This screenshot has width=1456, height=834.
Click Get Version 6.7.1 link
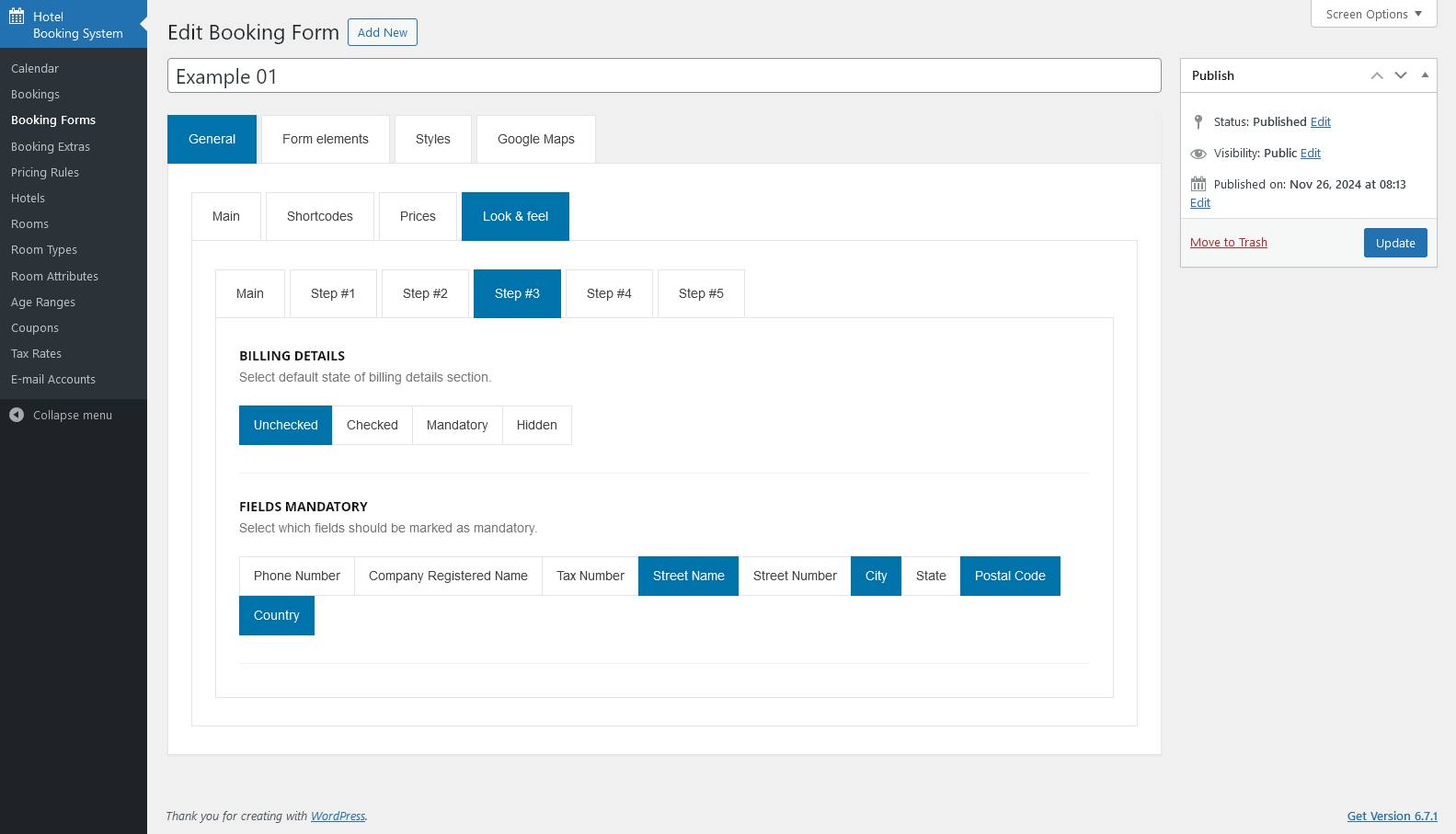tap(1393, 816)
